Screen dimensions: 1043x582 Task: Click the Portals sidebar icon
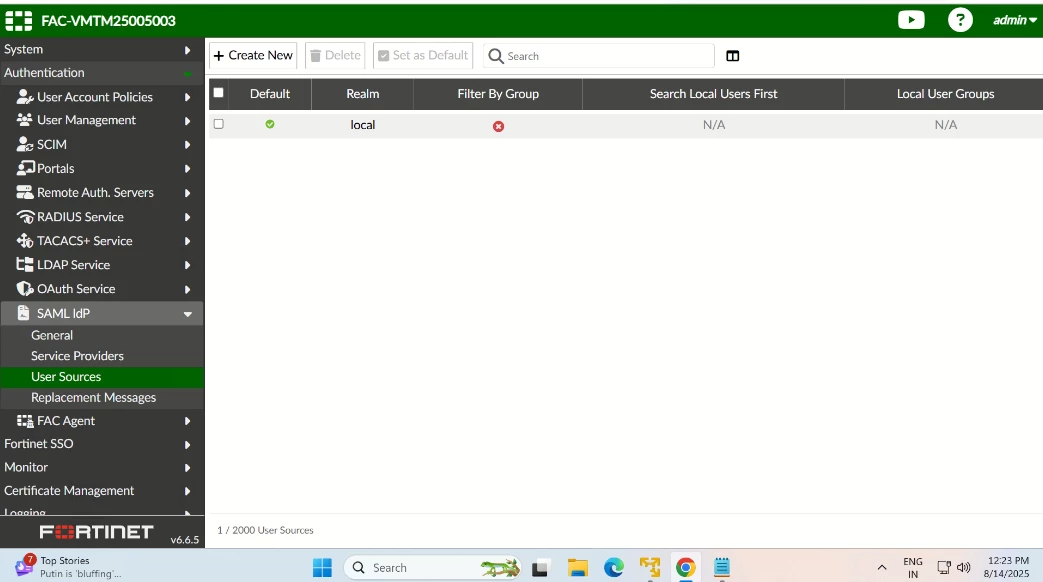[x=25, y=168]
